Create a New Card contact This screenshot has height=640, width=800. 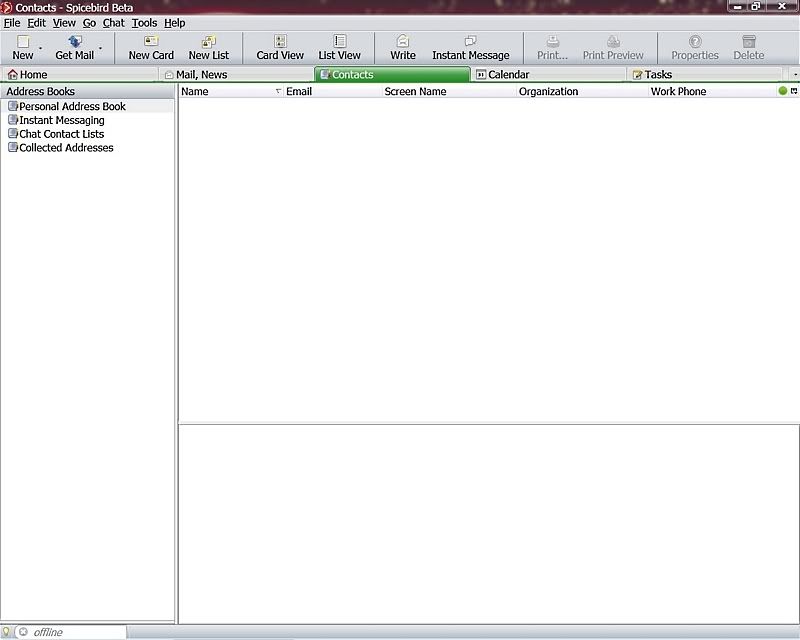(x=151, y=48)
